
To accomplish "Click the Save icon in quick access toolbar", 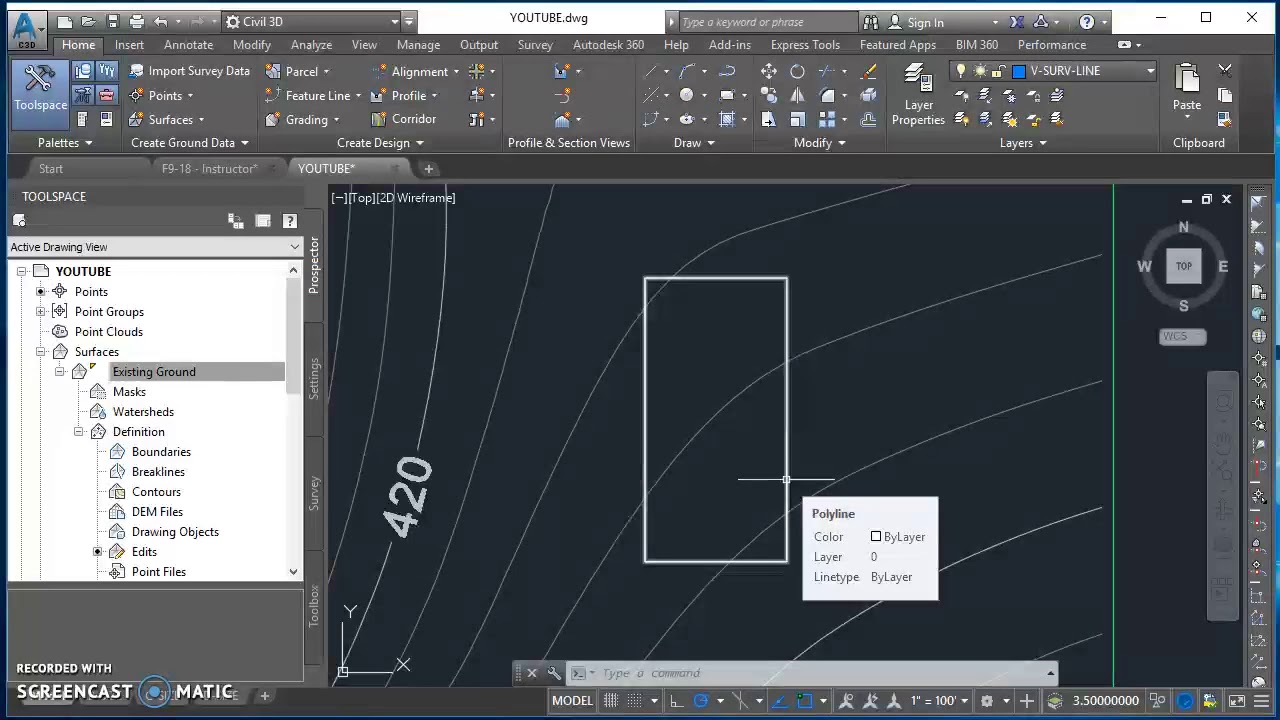I will point(113,21).
